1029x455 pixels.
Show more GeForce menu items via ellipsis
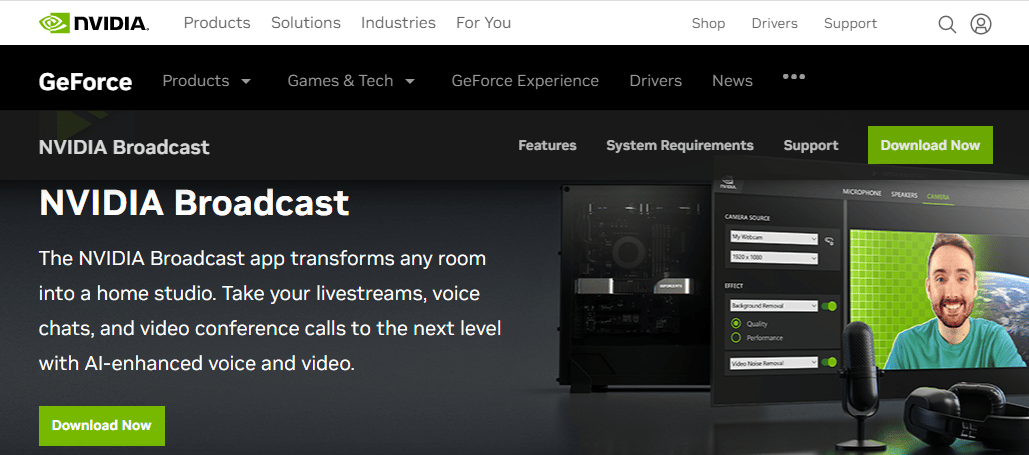point(793,77)
